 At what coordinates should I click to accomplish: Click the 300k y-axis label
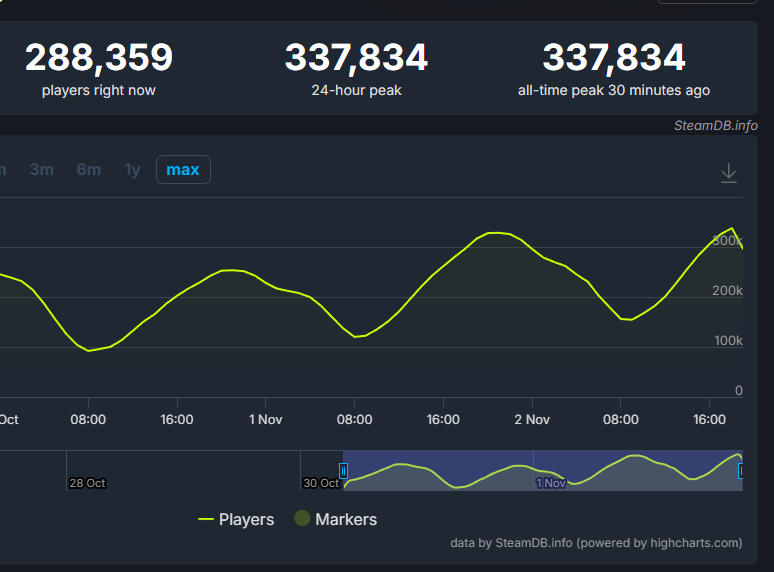coord(728,241)
